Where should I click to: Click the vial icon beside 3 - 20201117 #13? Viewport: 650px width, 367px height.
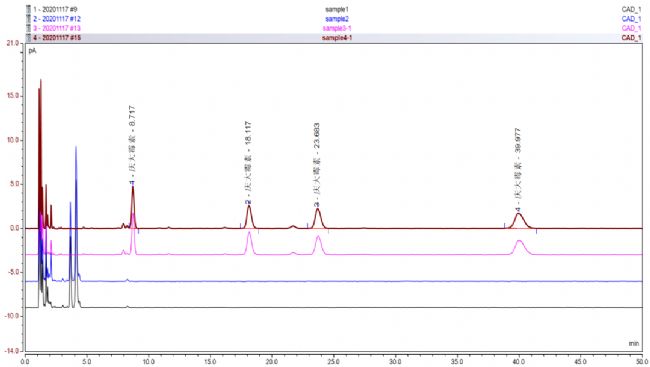tap(29, 28)
